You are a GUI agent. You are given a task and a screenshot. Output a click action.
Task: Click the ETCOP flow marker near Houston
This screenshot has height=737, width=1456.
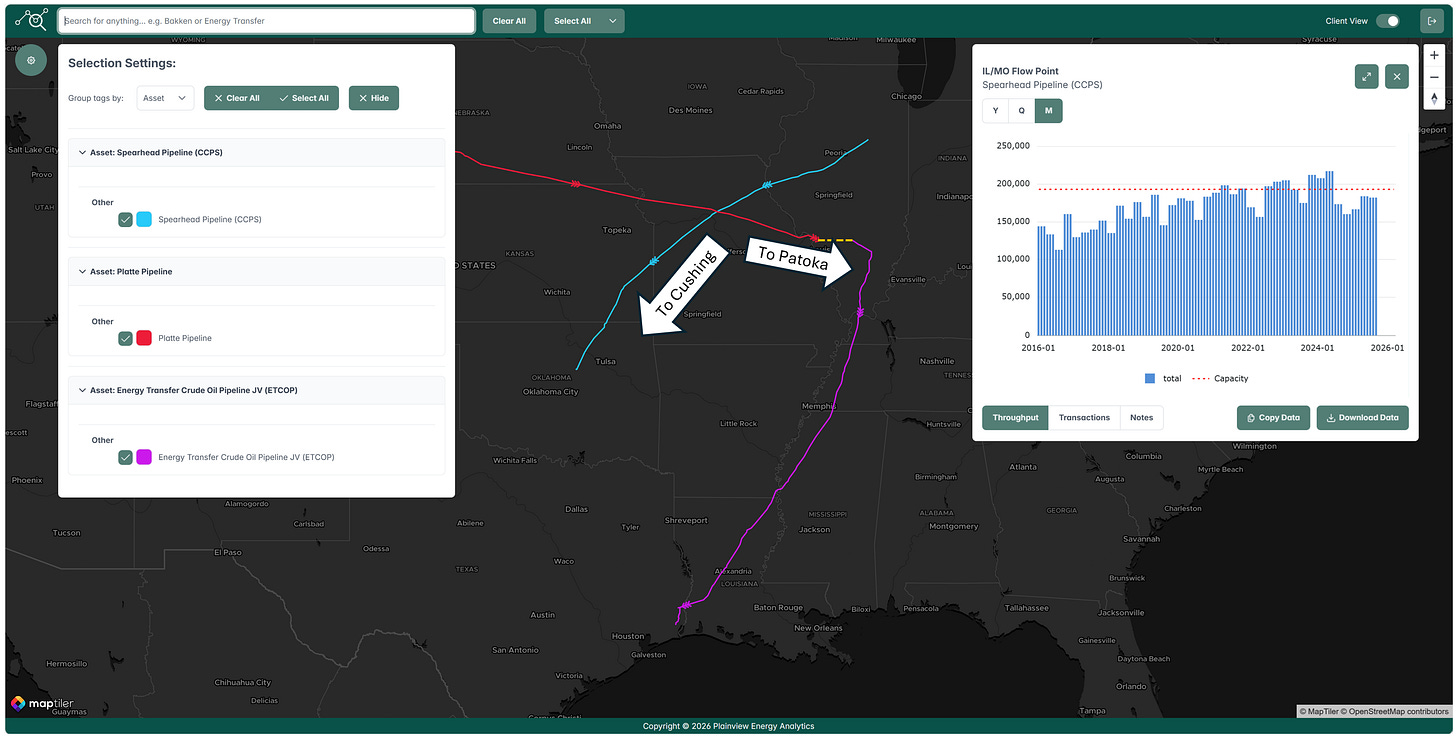tap(686, 606)
